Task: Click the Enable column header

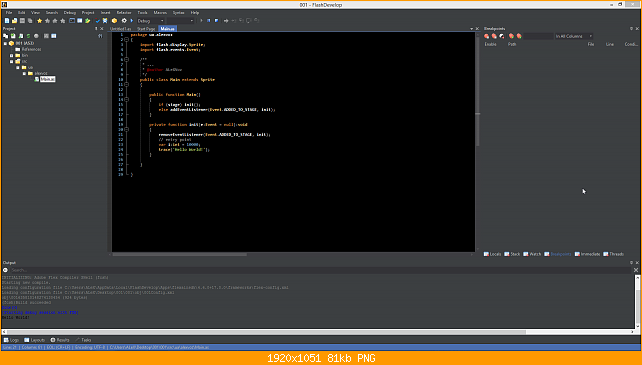Action: (490, 44)
